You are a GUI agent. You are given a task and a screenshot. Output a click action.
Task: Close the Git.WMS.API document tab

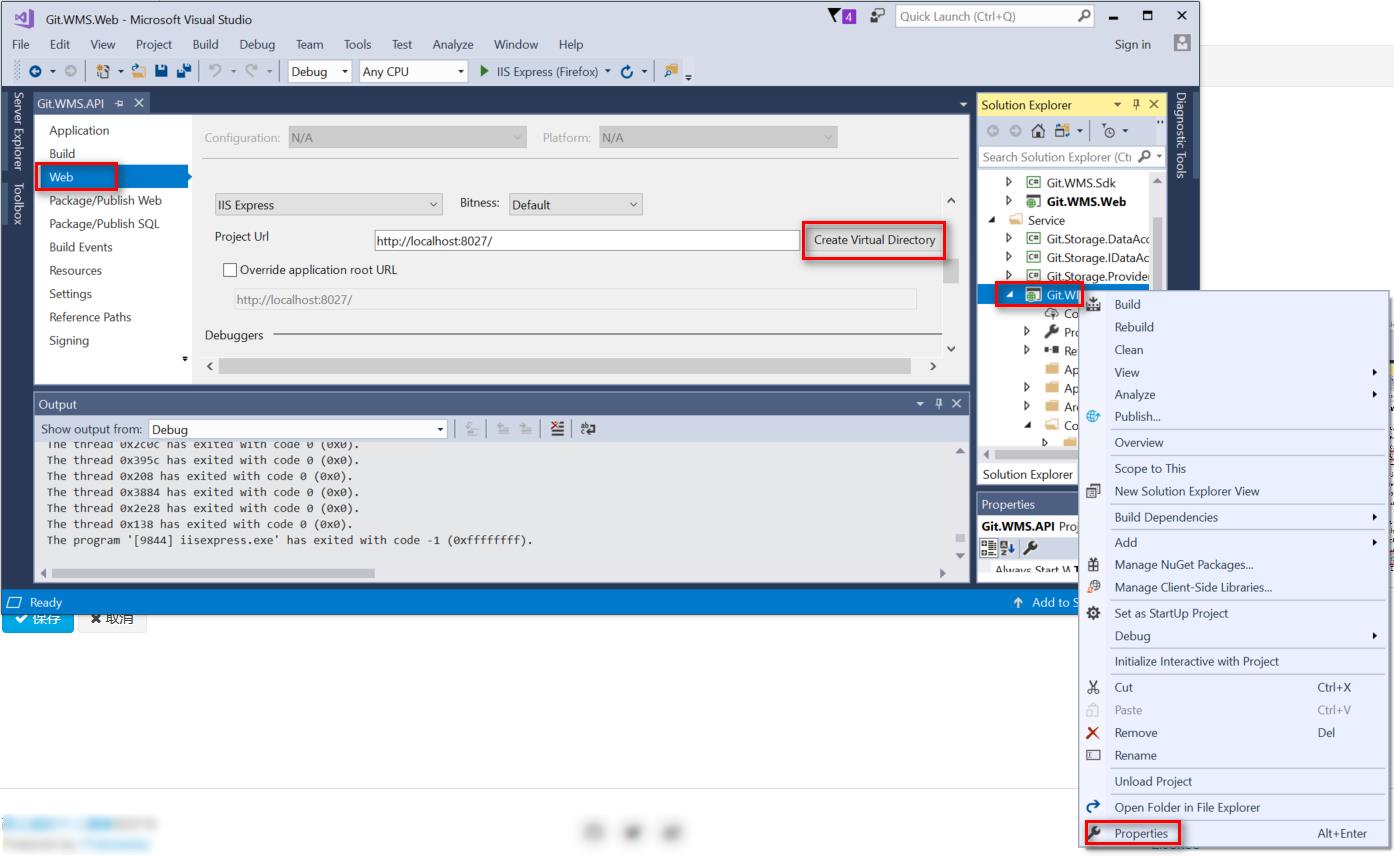(x=139, y=103)
